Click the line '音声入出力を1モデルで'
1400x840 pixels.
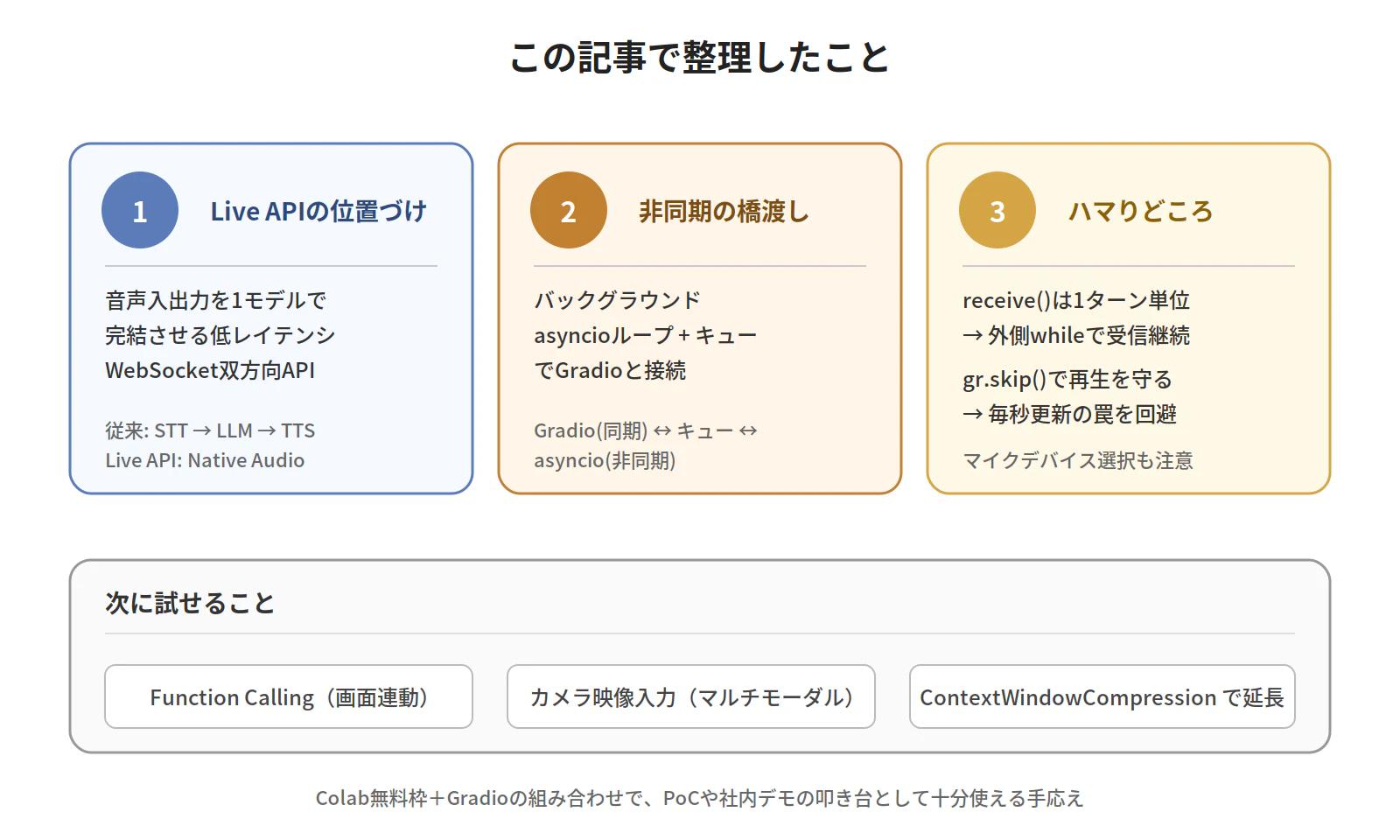pos(216,300)
